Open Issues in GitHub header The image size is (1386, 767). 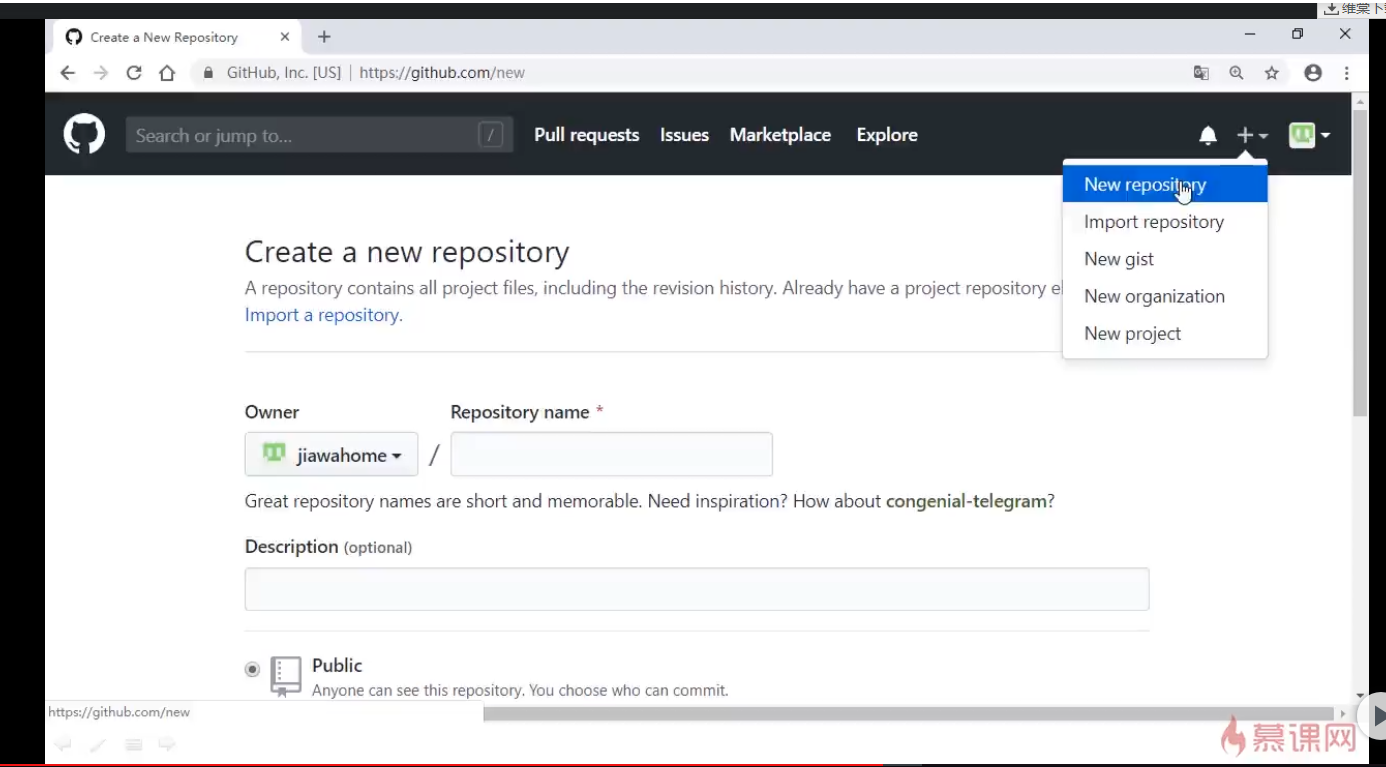[684, 135]
